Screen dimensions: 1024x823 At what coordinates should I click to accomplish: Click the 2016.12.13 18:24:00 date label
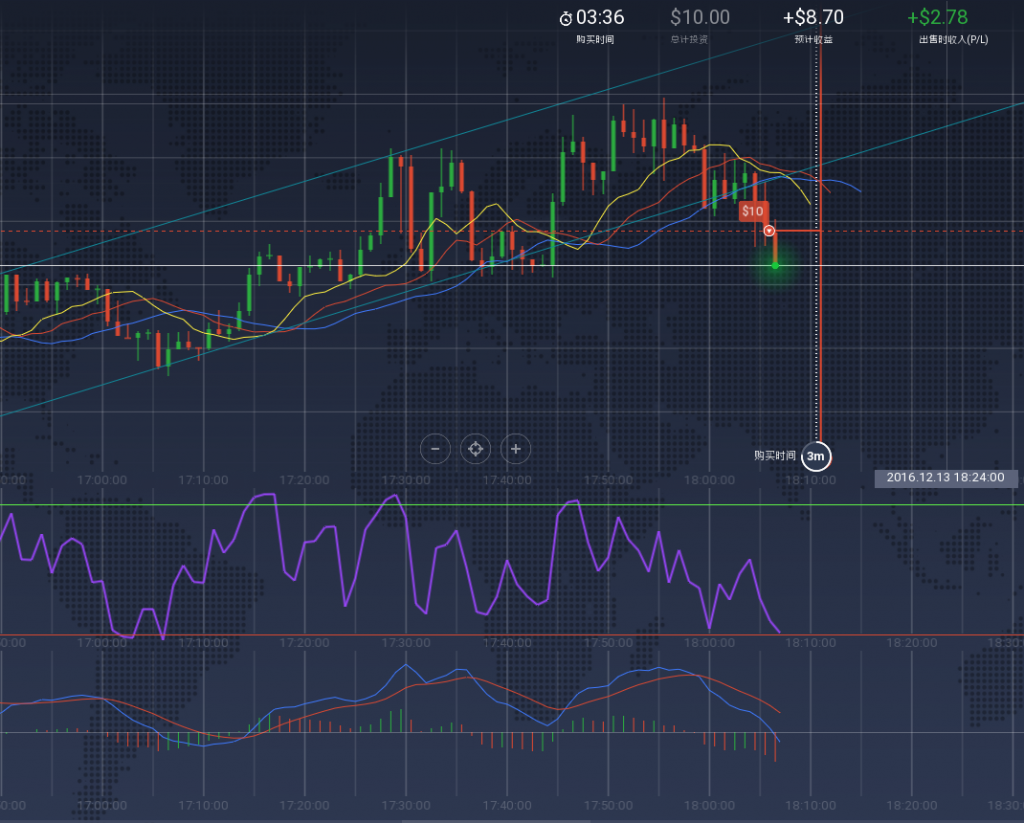click(x=944, y=478)
